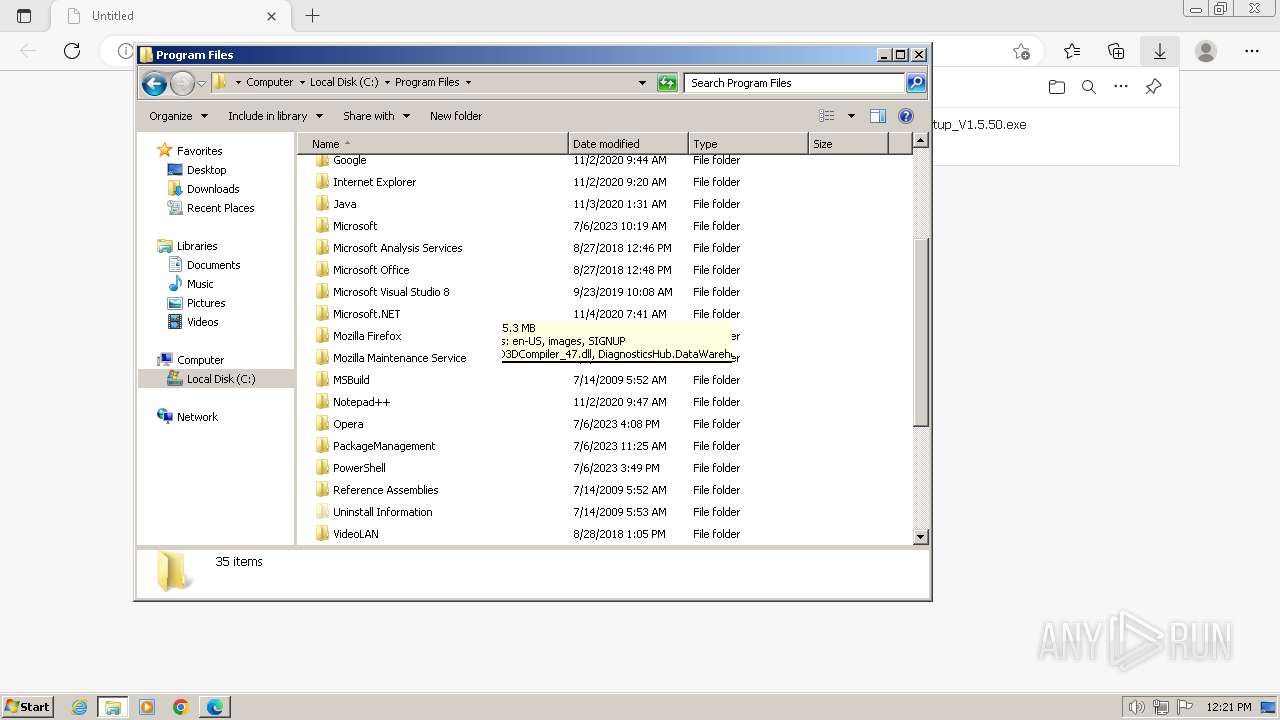
Task: Sort by Date modified column
Action: [x=628, y=144]
